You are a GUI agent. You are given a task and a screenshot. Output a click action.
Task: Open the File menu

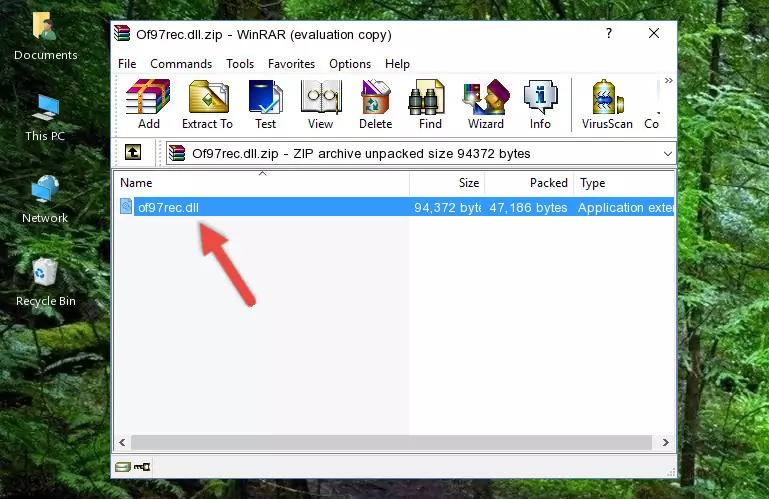click(x=127, y=64)
